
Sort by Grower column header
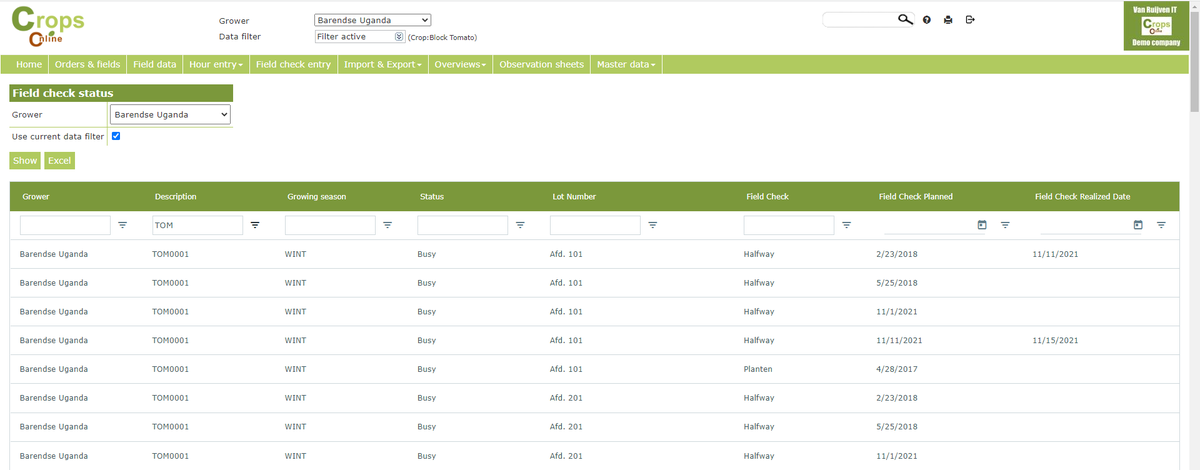36,197
